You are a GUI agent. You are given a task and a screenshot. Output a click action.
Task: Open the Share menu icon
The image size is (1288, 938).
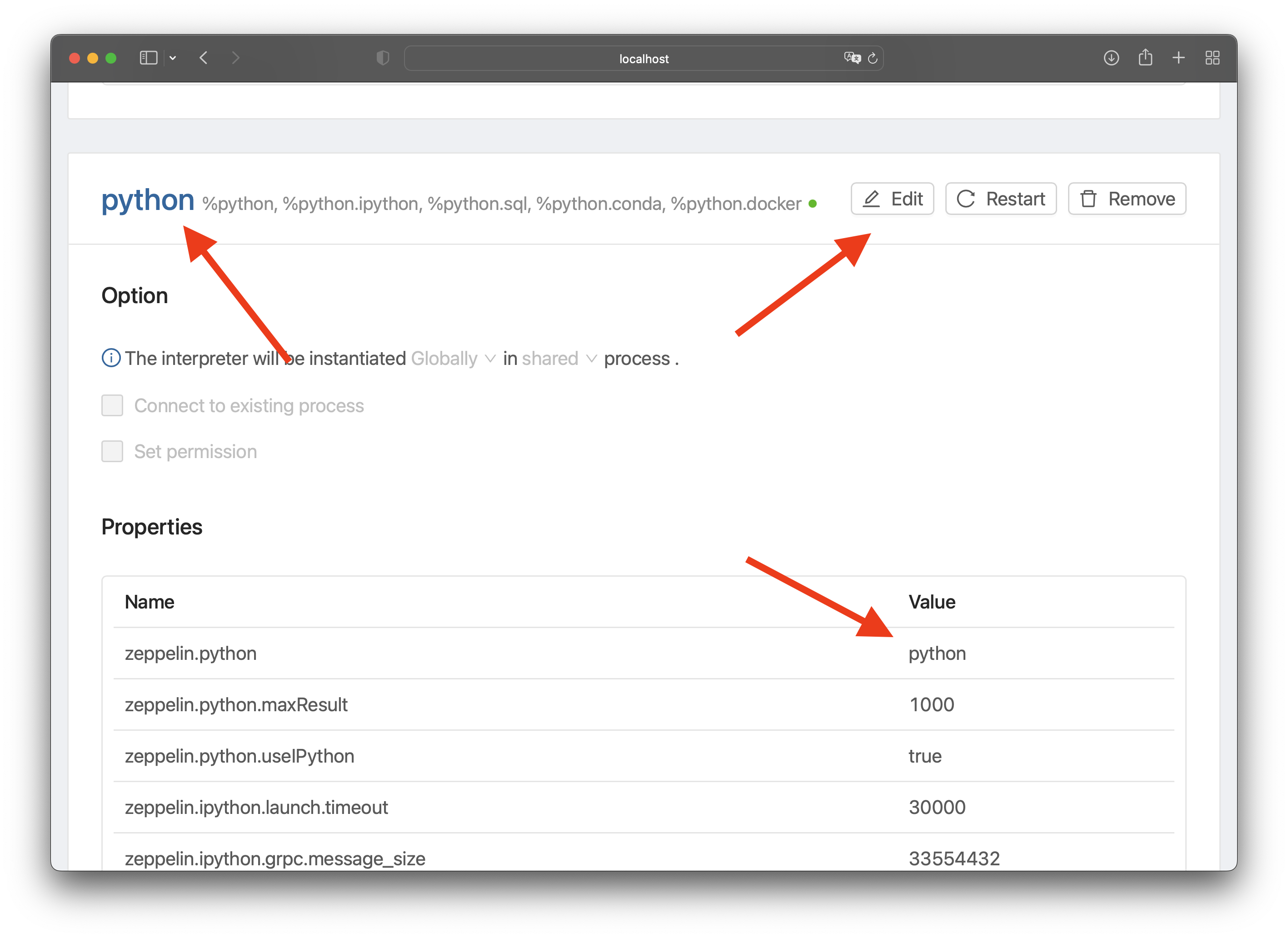coord(1145,57)
